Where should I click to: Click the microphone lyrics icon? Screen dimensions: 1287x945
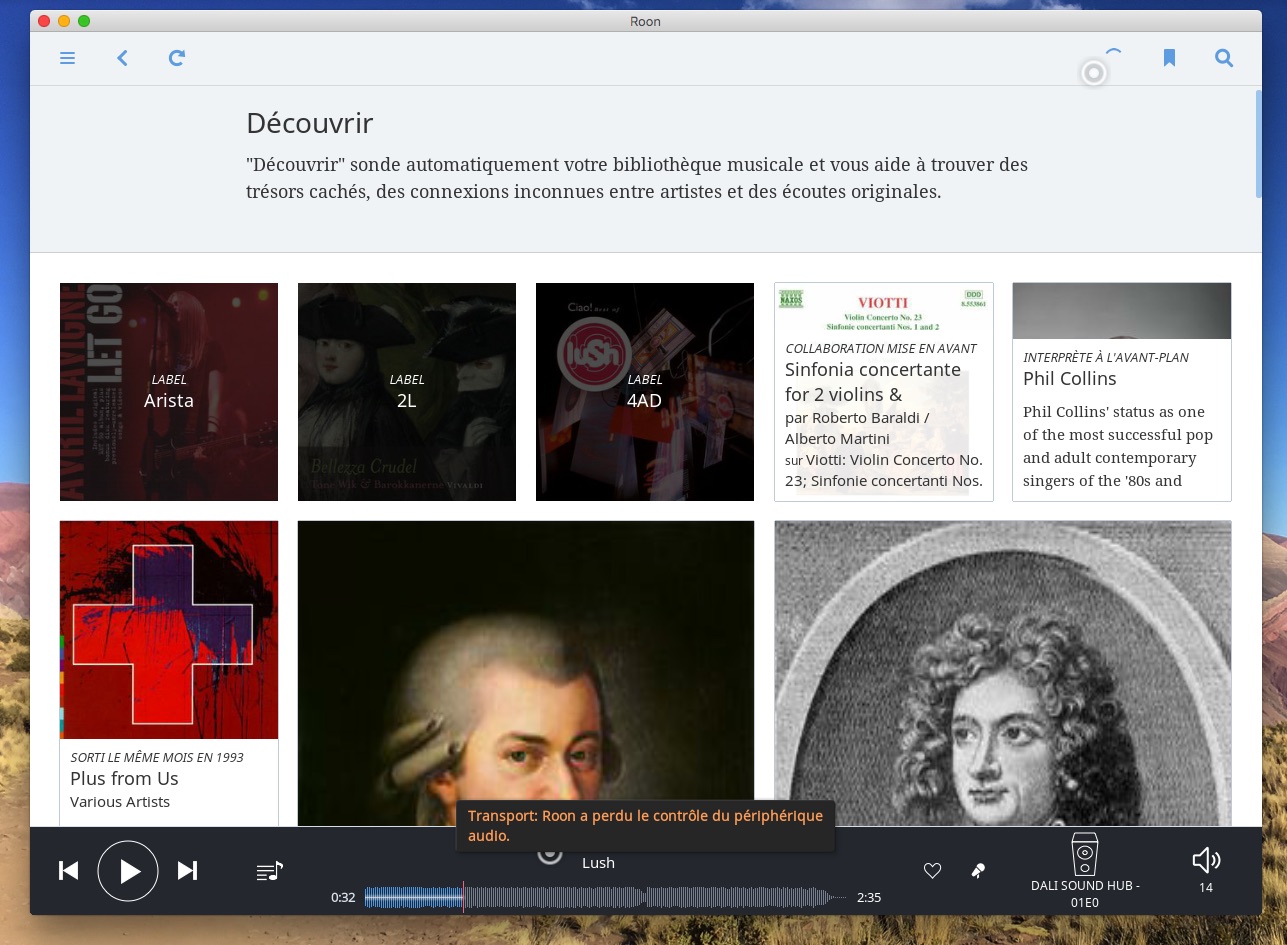[978, 871]
